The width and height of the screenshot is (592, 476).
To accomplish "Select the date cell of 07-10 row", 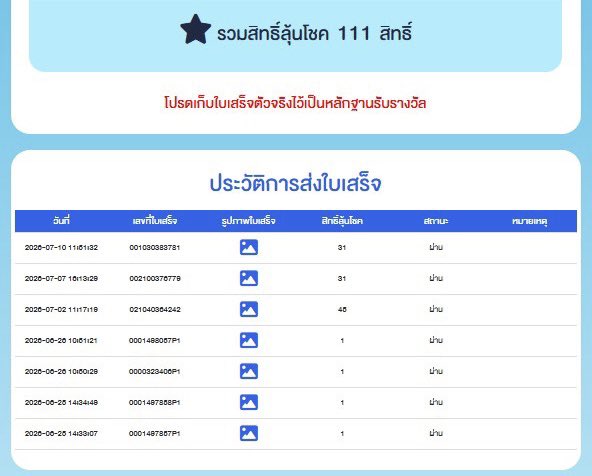I will click(61, 248).
